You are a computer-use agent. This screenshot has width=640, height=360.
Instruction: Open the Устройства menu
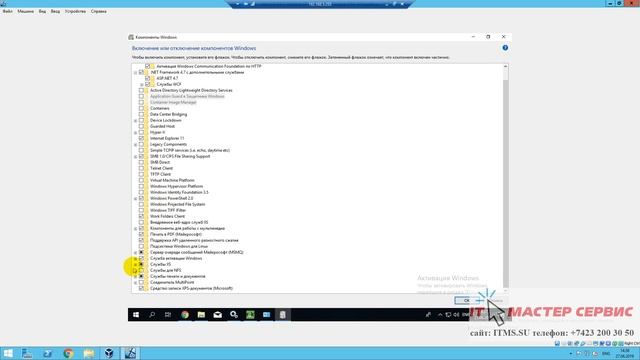(75, 11)
